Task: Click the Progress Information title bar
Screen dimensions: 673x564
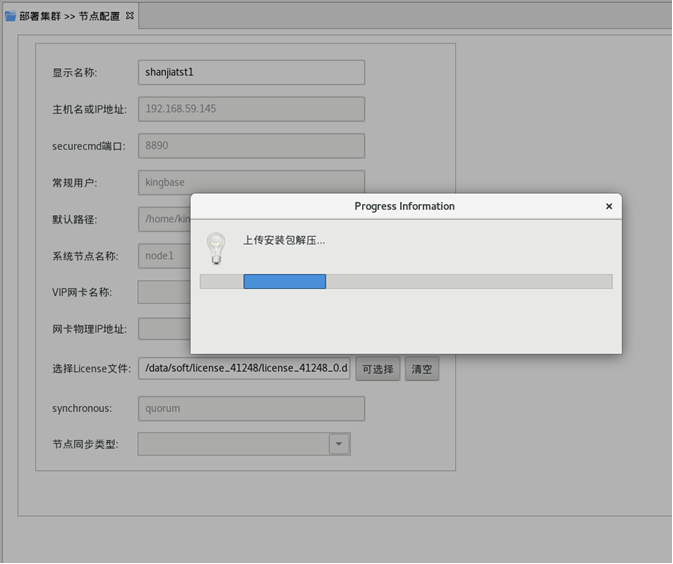Action: (404, 206)
